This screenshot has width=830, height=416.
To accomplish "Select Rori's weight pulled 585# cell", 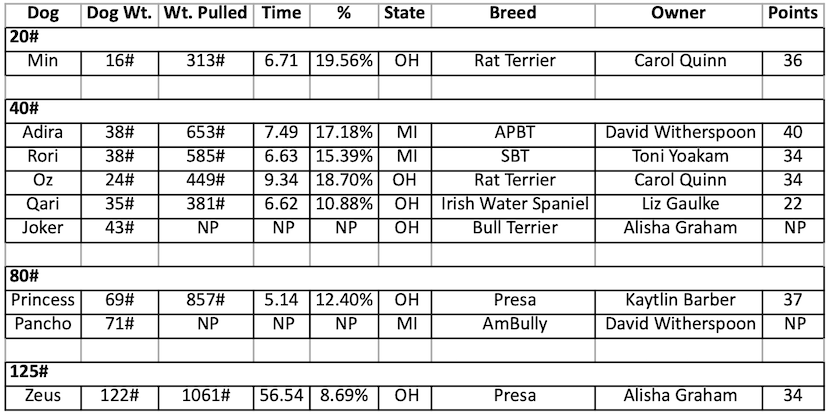I will 205,156.
